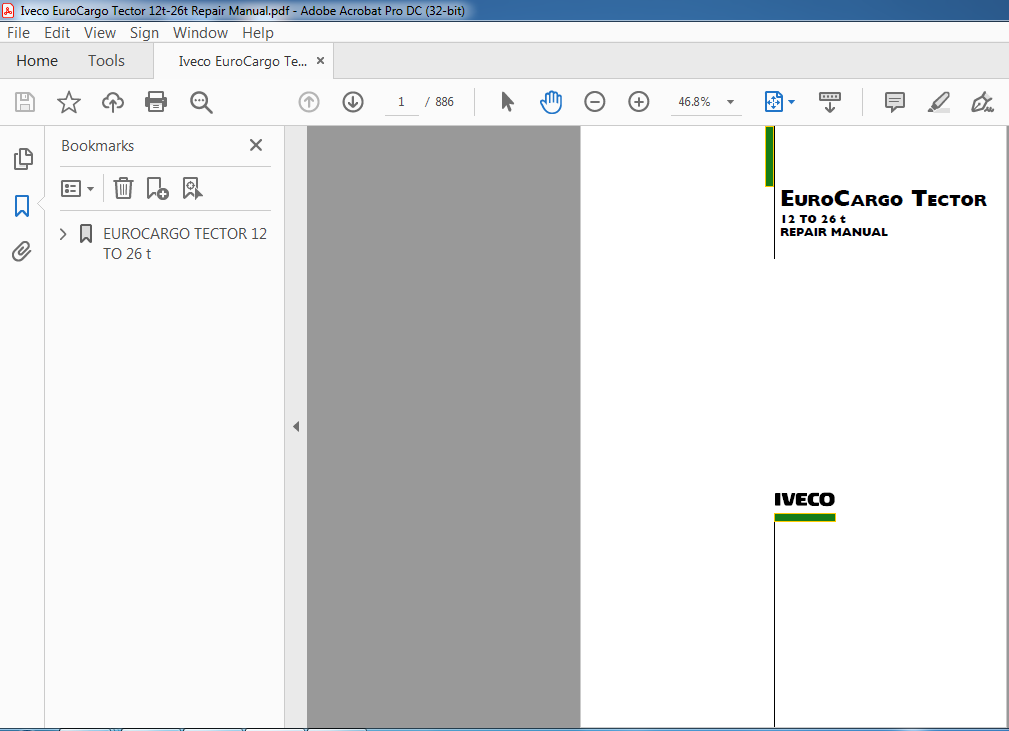Viewport: 1009px width, 731px height.
Task: Click the Fit page view icon
Action: (773, 102)
